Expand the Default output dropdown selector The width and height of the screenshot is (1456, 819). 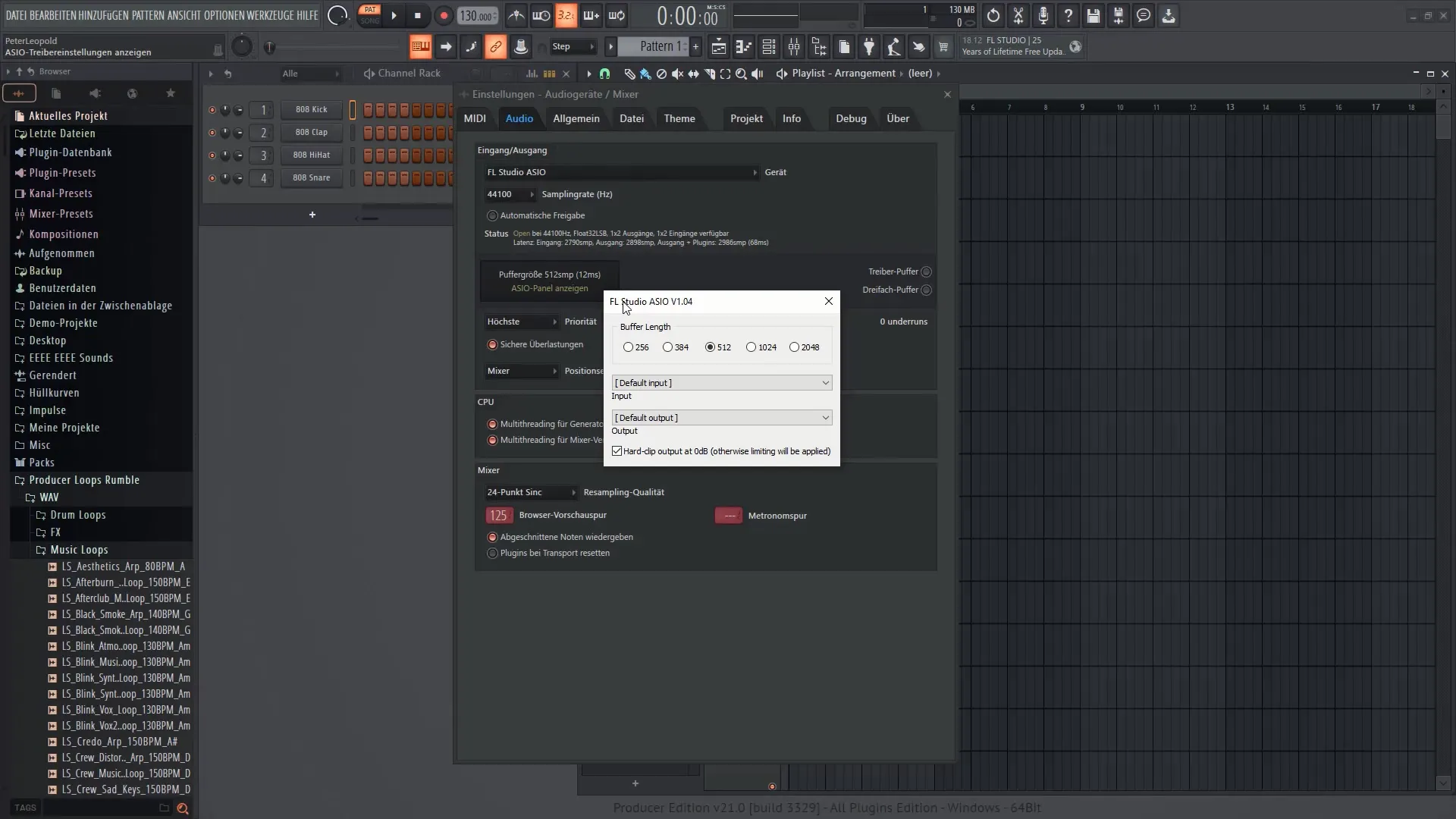[x=824, y=417]
